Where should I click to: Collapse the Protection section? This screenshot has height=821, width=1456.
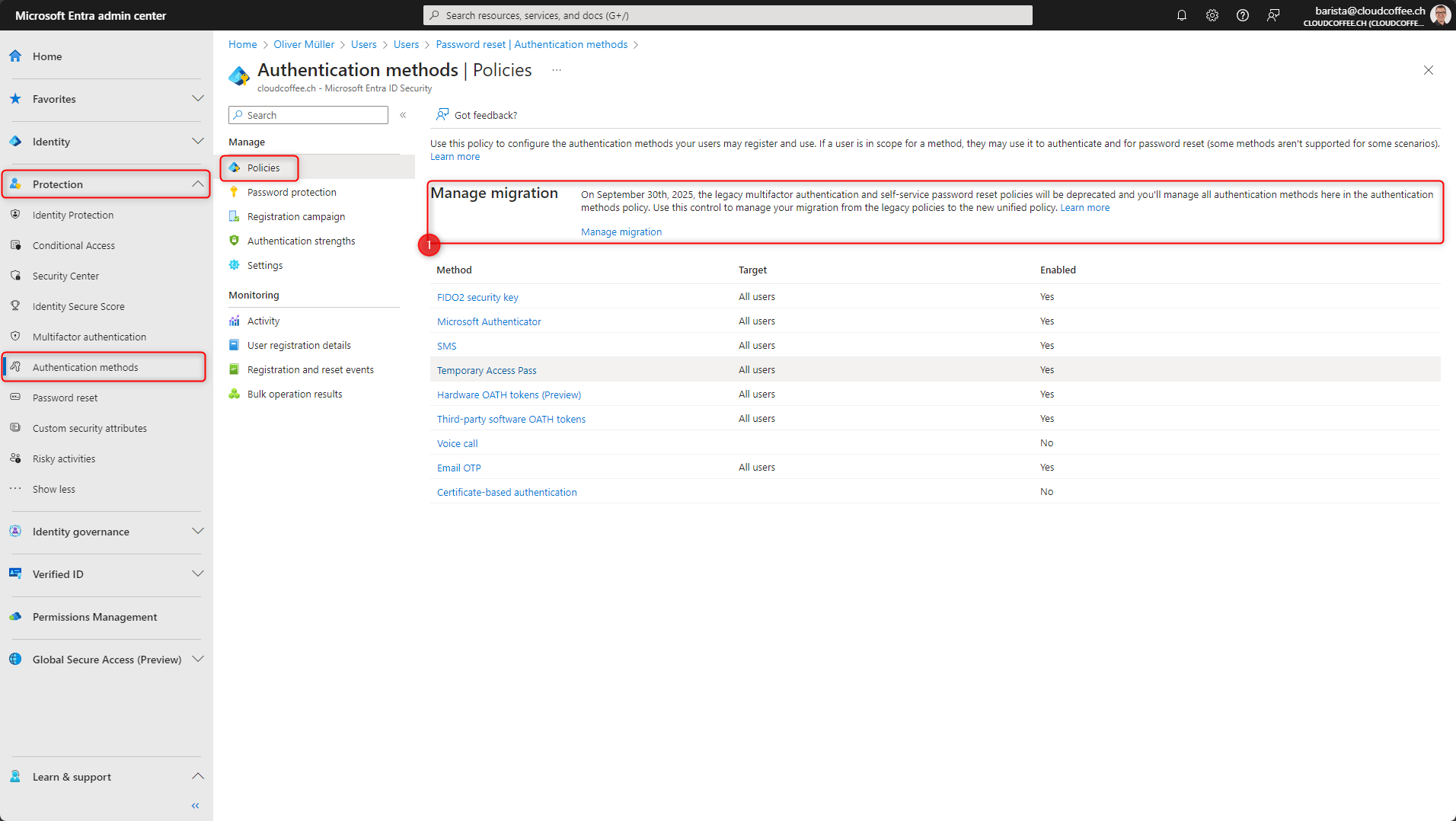tap(197, 184)
